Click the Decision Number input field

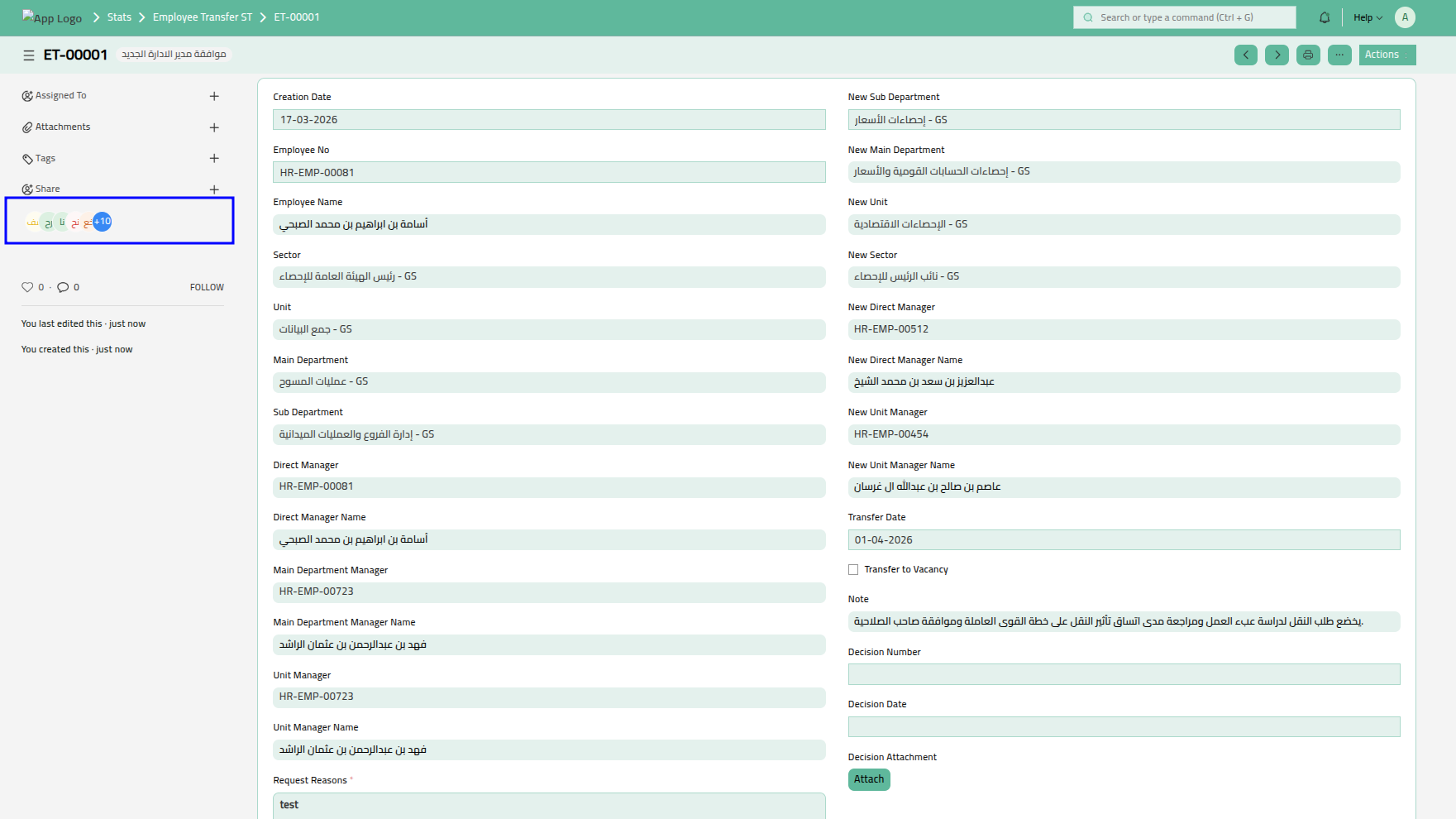[1124, 674]
